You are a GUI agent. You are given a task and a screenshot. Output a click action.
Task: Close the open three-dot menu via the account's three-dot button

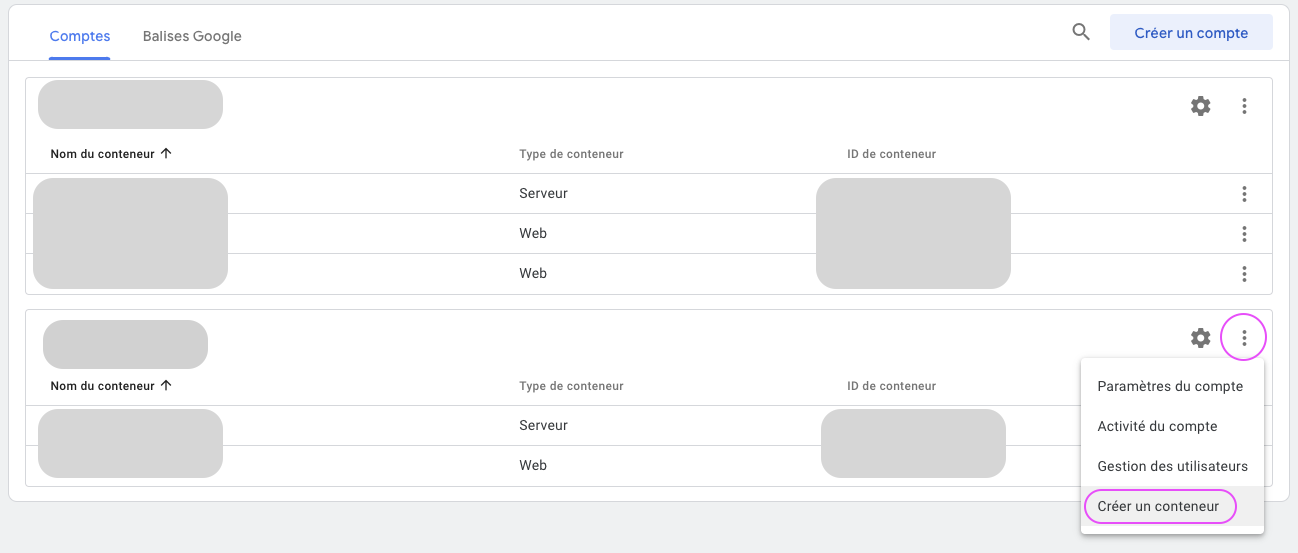(1244, 338)
